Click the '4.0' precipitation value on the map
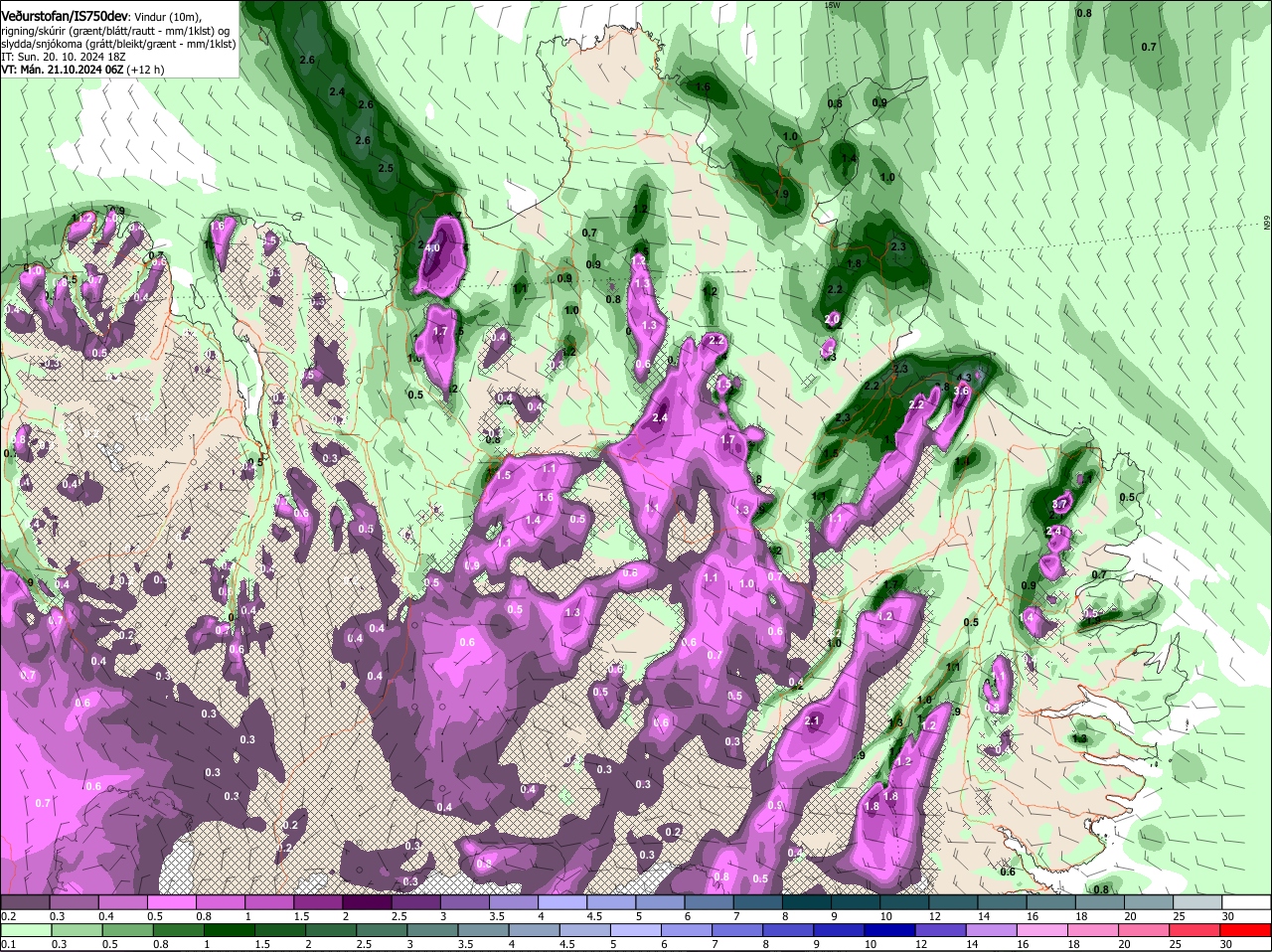Image resolution: width=1272 pixels, height=952 pixels. (432, 248)
